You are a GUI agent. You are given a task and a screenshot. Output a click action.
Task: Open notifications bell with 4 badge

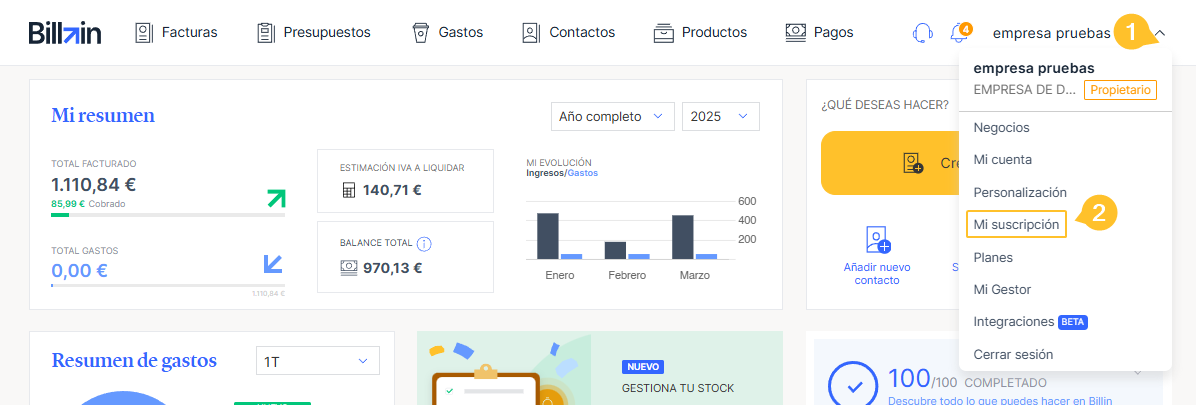(x=960, y=33)
